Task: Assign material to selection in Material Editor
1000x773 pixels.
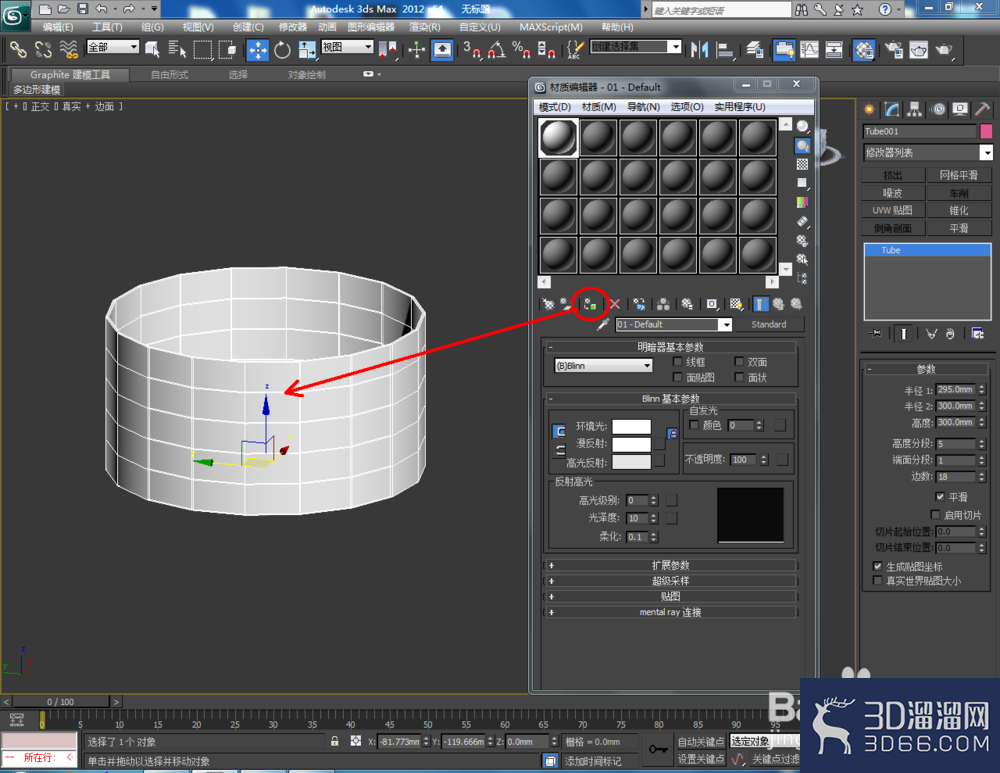Action: point(590,304)
